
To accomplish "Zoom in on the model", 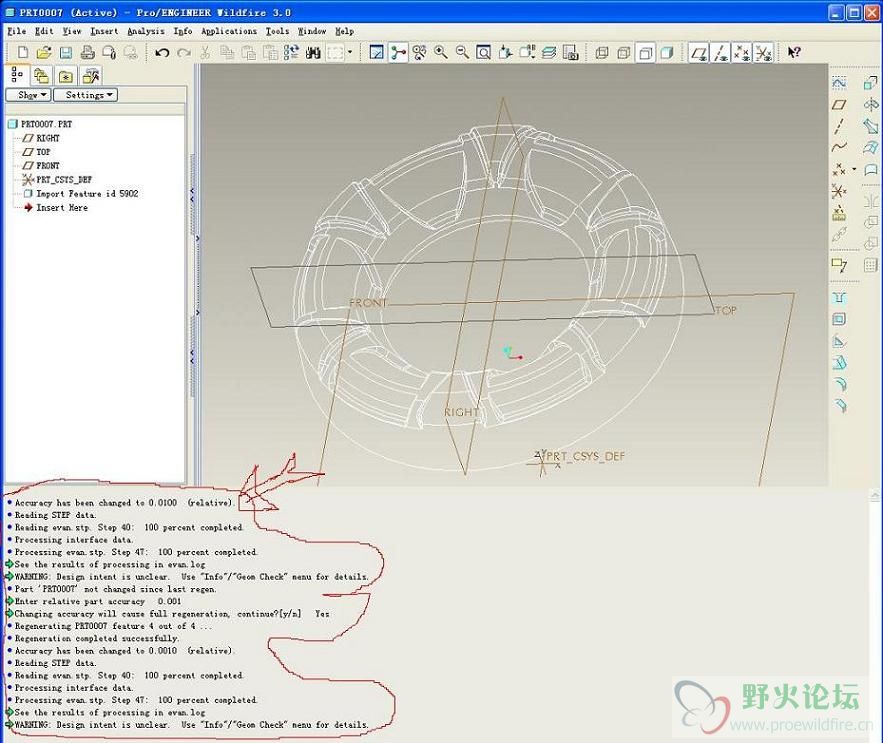I will [441, 52].
